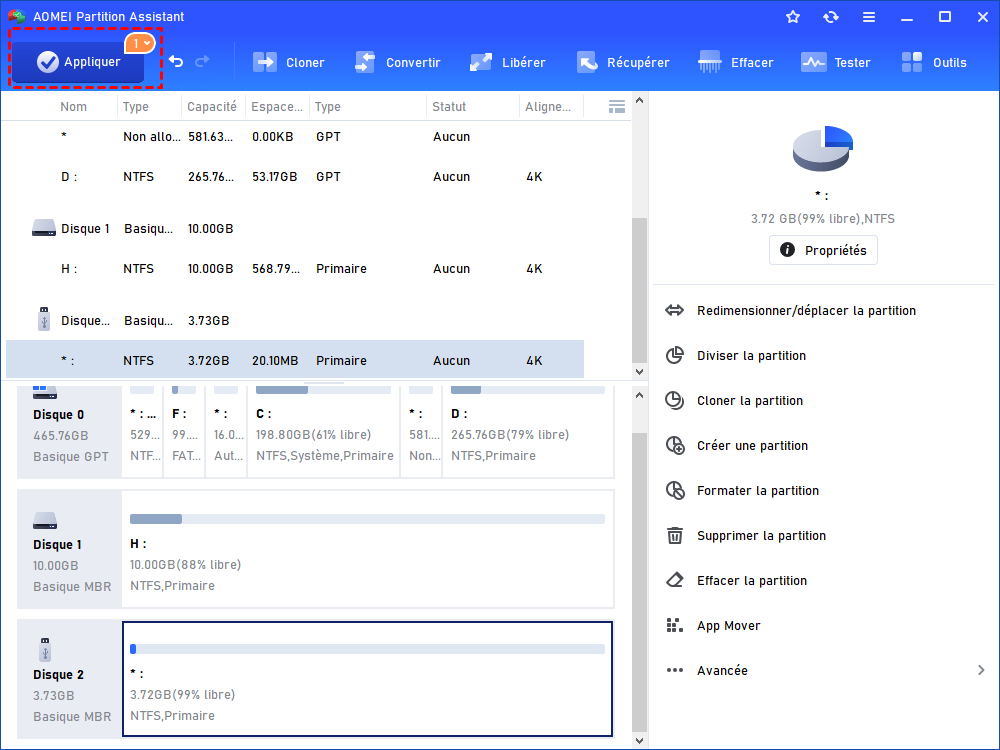Open the Convertir menu

397,62
